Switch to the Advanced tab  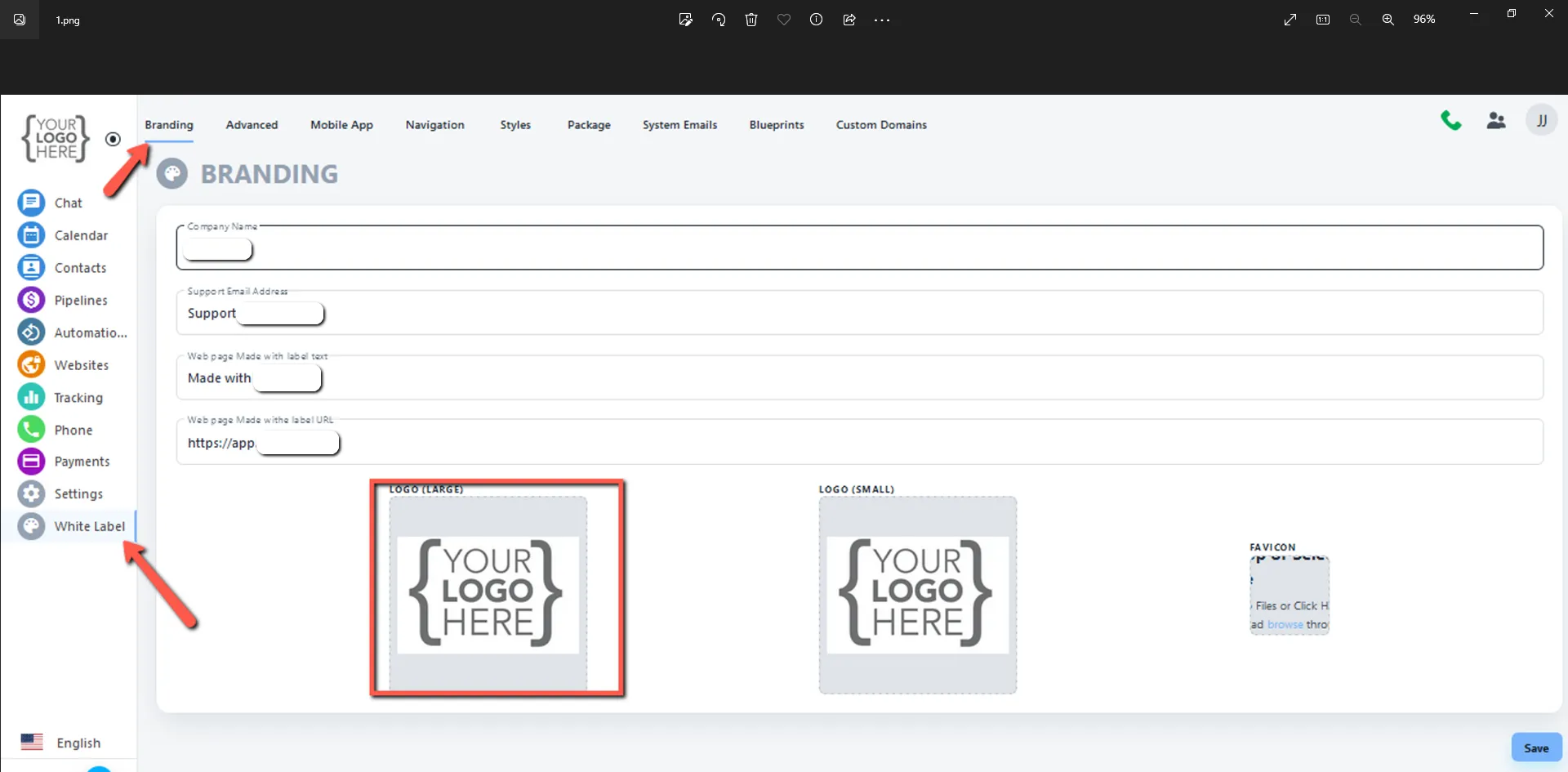tap(252, 125)
